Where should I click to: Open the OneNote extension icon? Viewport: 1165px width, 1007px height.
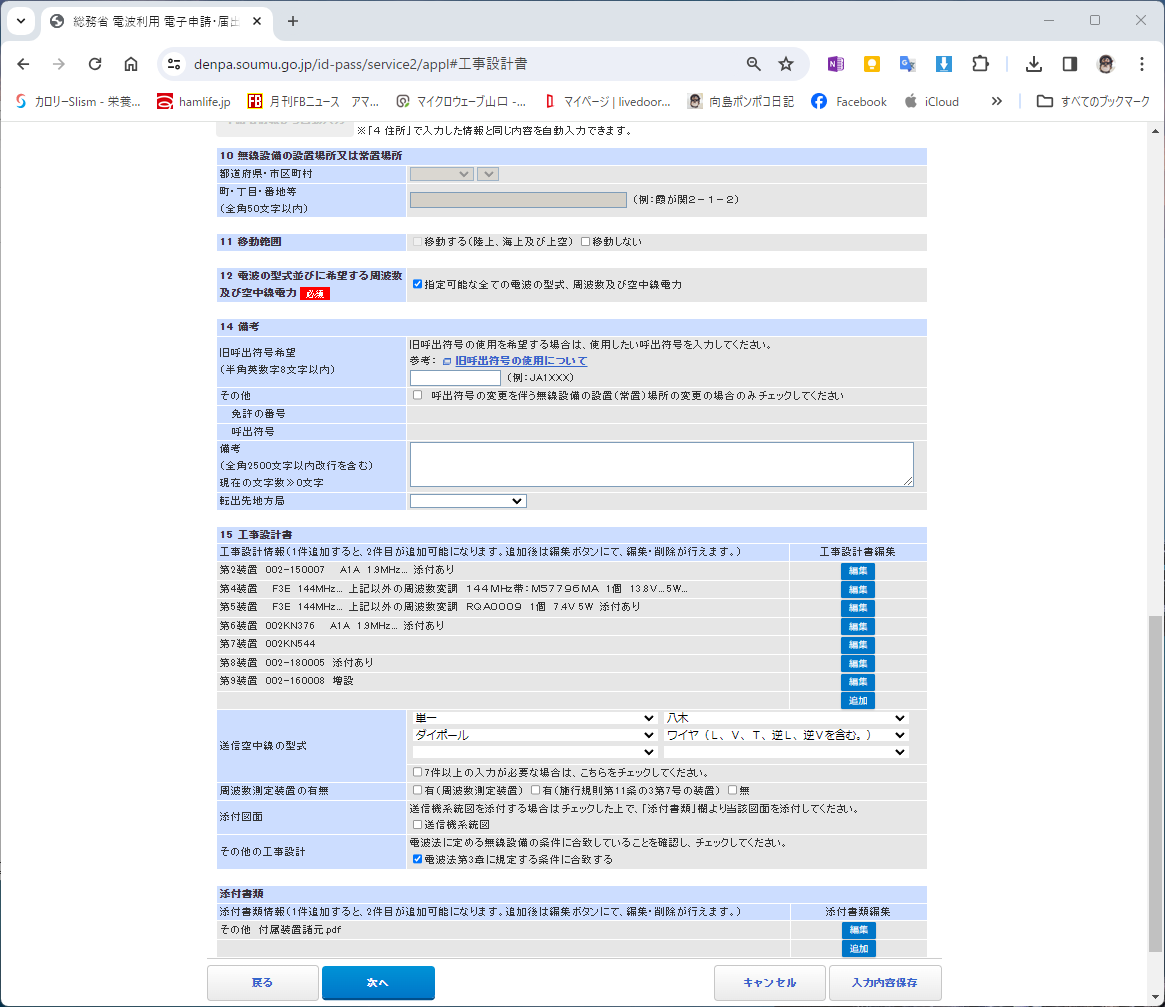pyautogui.click(x=836, y=64)
